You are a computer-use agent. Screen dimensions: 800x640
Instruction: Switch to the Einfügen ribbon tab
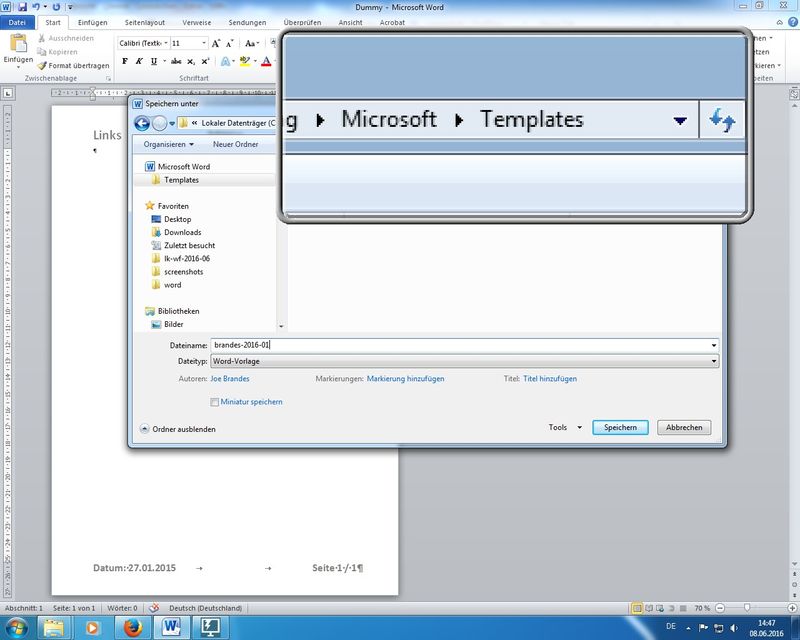[x=92, y=22]
